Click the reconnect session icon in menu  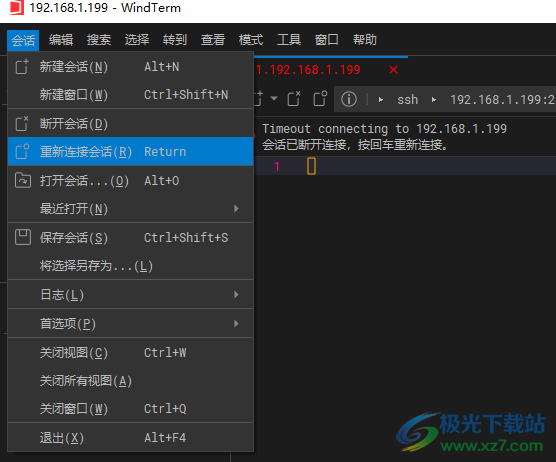tap(22, 151)
